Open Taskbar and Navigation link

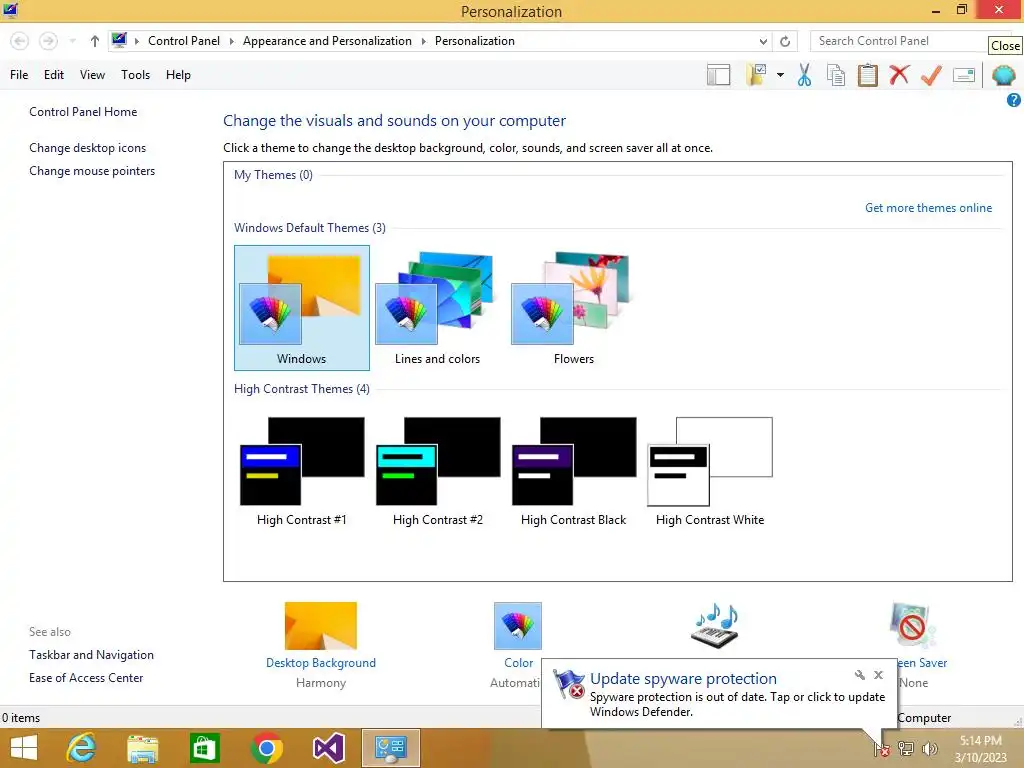[91, 655]
